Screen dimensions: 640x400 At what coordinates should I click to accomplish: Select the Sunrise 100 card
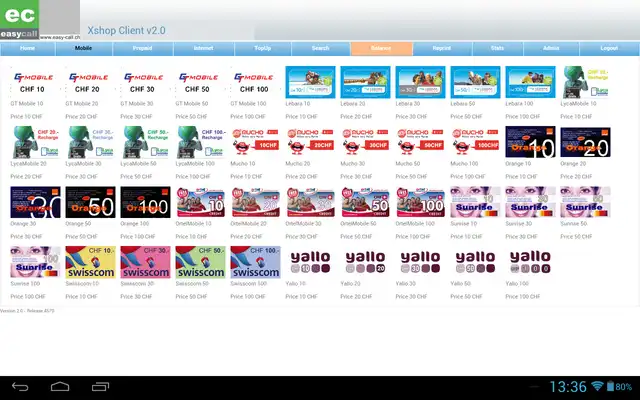click(35, 262)
